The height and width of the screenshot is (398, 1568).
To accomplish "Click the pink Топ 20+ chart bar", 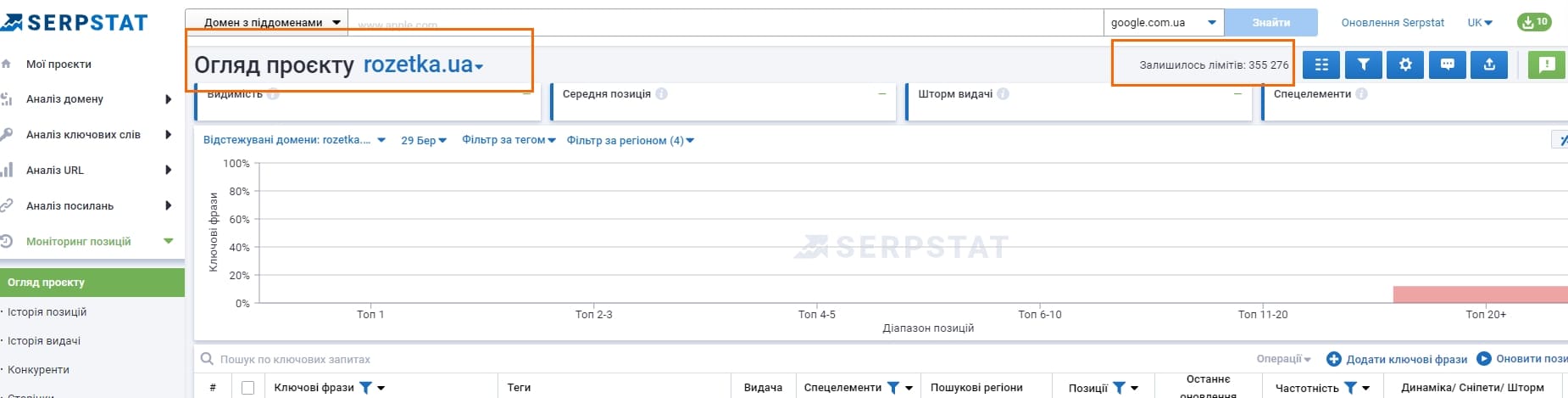I will (1480, 294).
